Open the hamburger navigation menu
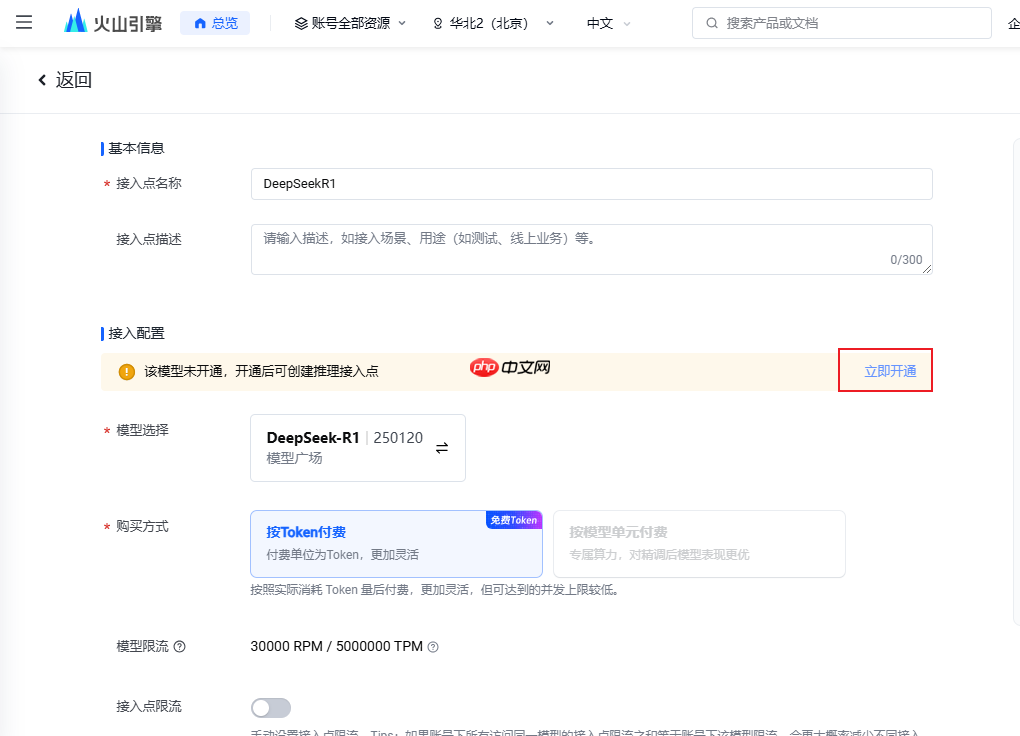The height and width of the screenshot is (736, 1020). (24, 23)
